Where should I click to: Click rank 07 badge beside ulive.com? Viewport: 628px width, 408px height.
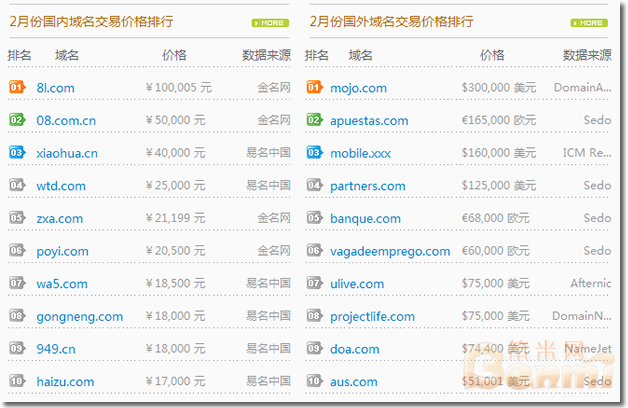[x=315, y=283]
